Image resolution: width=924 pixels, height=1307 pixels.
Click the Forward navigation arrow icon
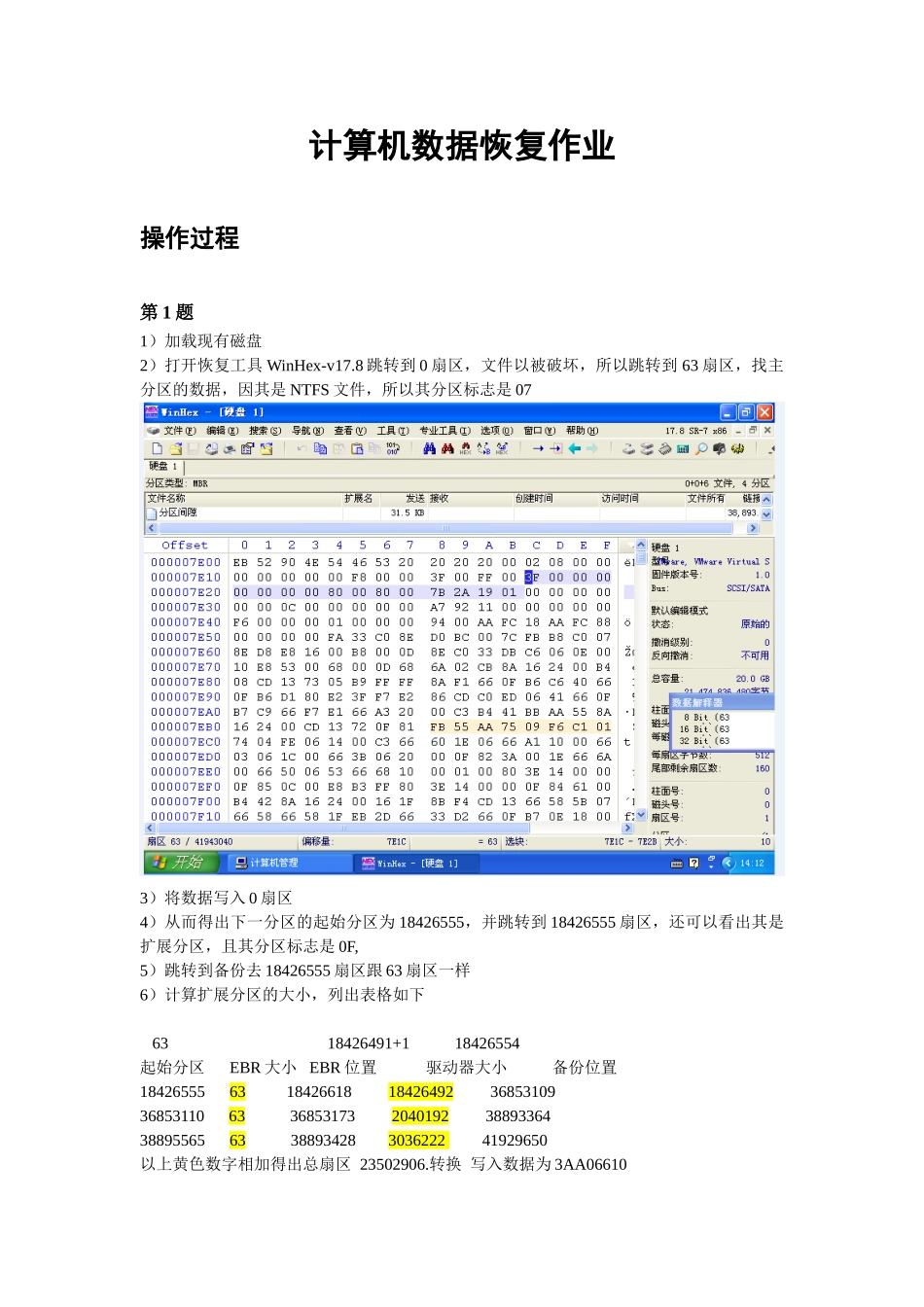click(591, 448)
